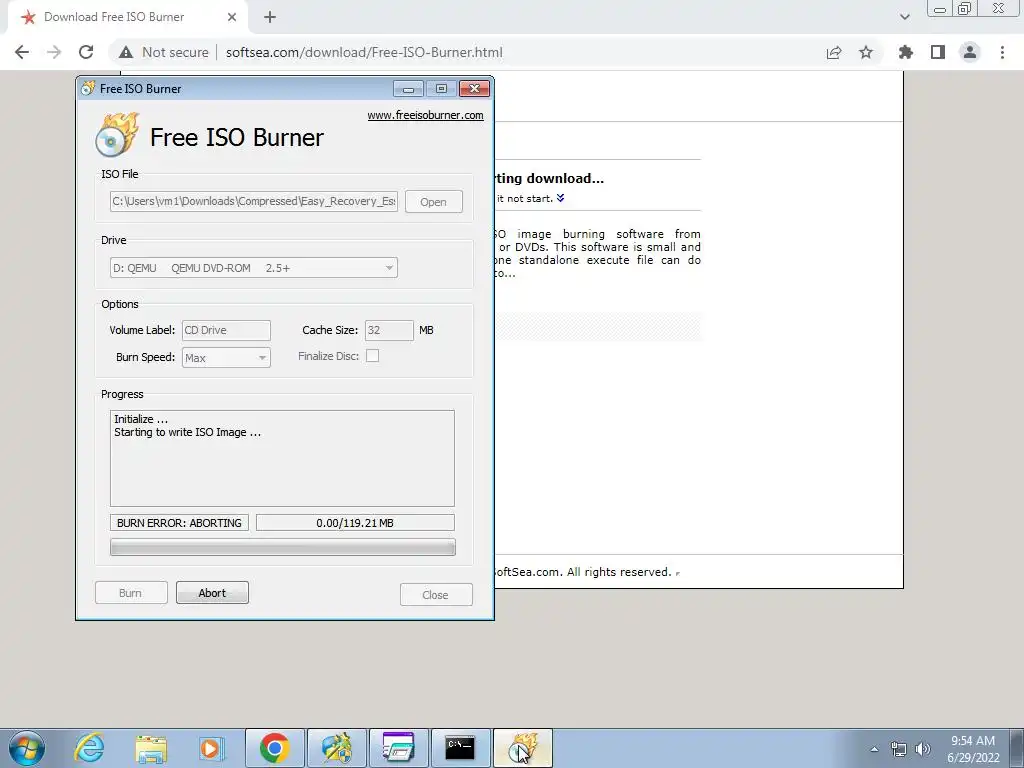Close the Download Free ISO Burner tab
The image size is (1024, 768).
click(232, 17)
